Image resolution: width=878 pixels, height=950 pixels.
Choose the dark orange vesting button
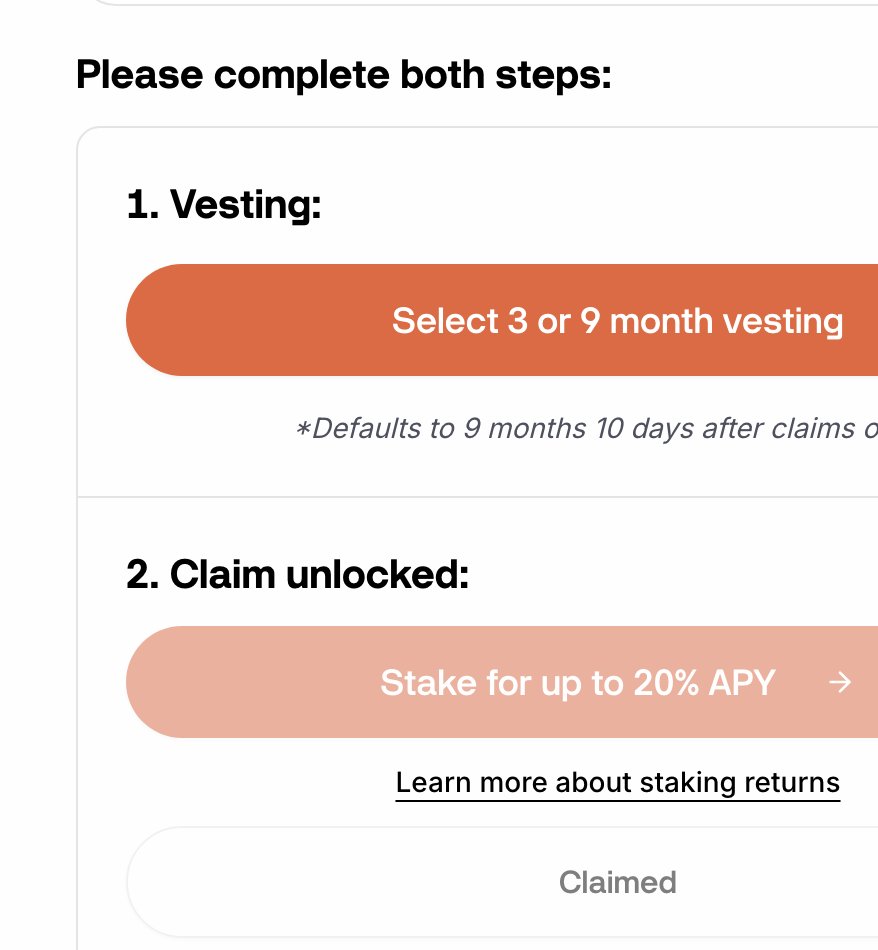(502, 320)
